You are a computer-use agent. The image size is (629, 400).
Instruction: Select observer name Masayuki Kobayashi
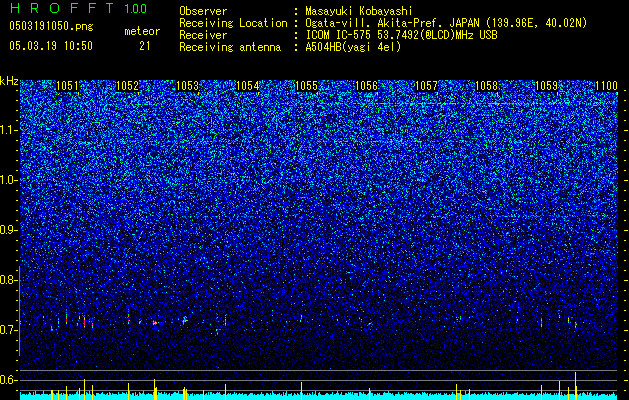359,11
